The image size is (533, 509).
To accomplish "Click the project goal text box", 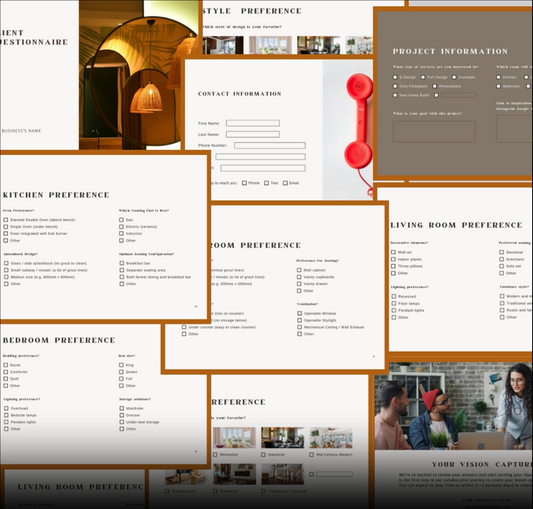I will click(x=434, y=131).
